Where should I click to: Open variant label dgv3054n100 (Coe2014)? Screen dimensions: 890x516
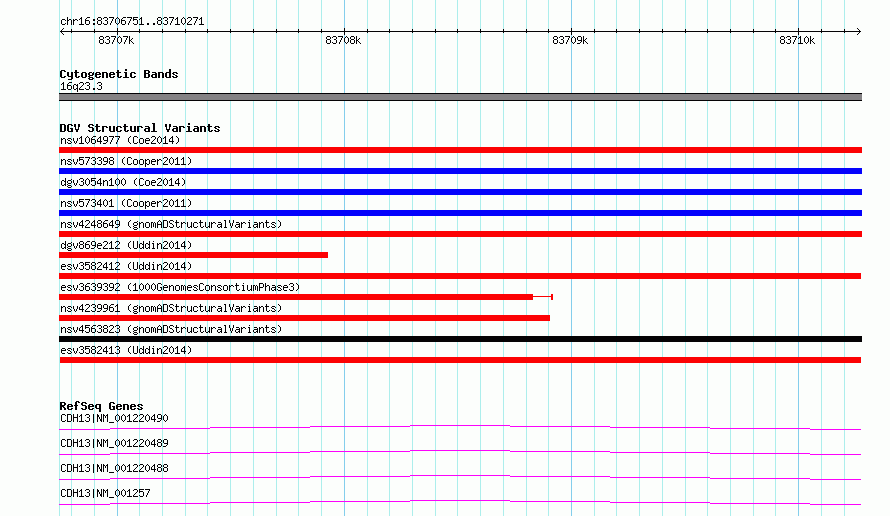click(123, 182)
